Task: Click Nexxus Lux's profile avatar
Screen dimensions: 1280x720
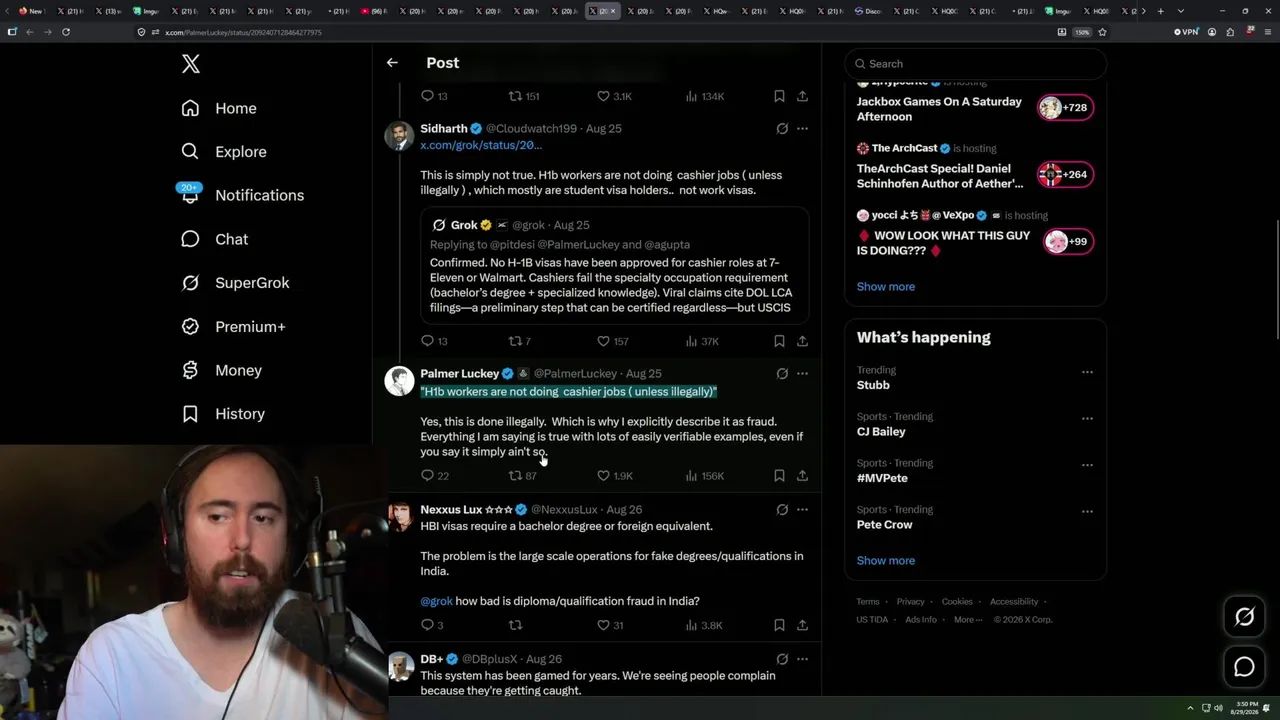Action: click(399, 517)
